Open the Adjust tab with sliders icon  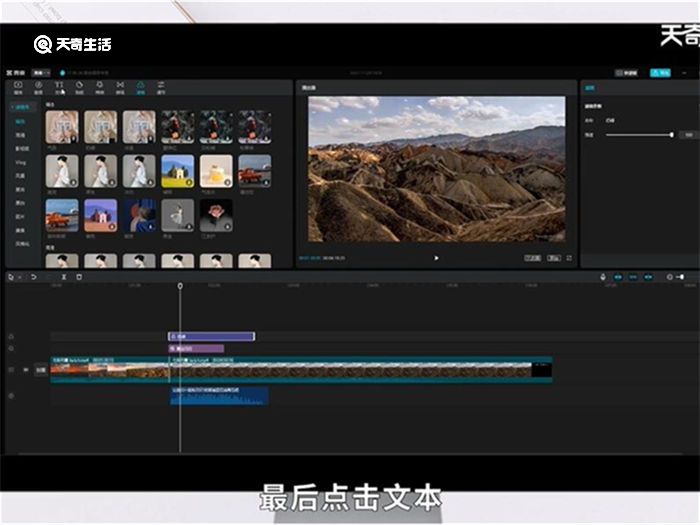click(x=161, y=87)
